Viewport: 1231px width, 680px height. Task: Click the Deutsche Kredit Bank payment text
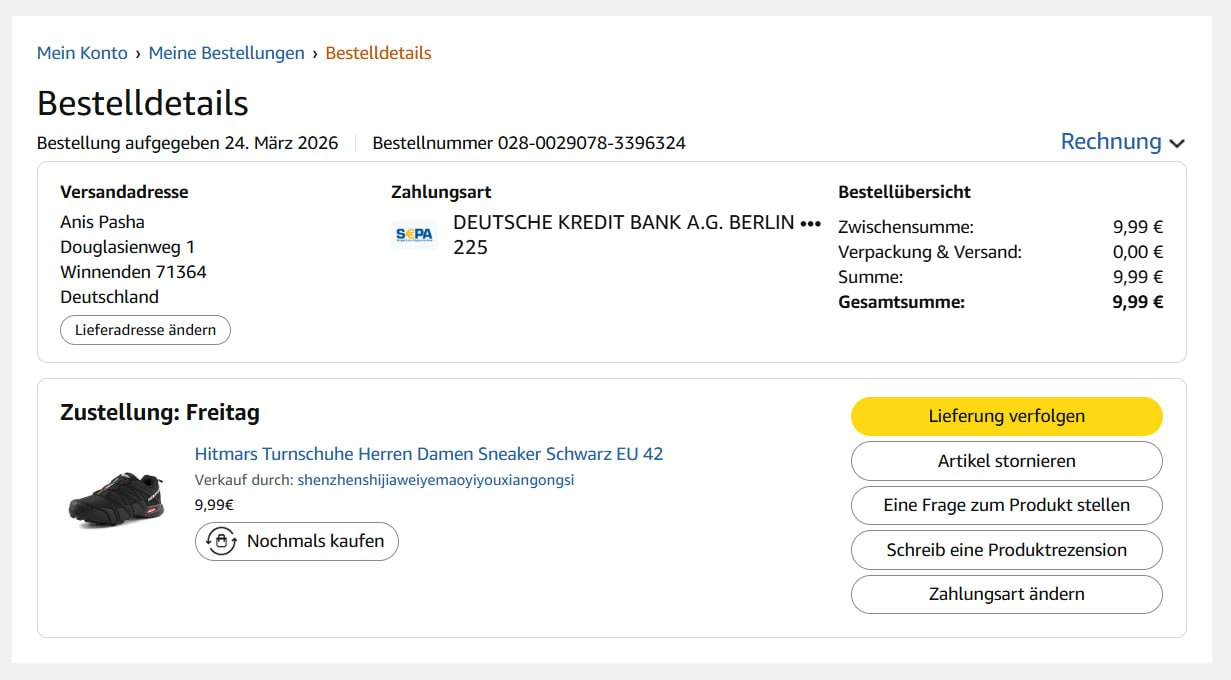pos(623,223)
